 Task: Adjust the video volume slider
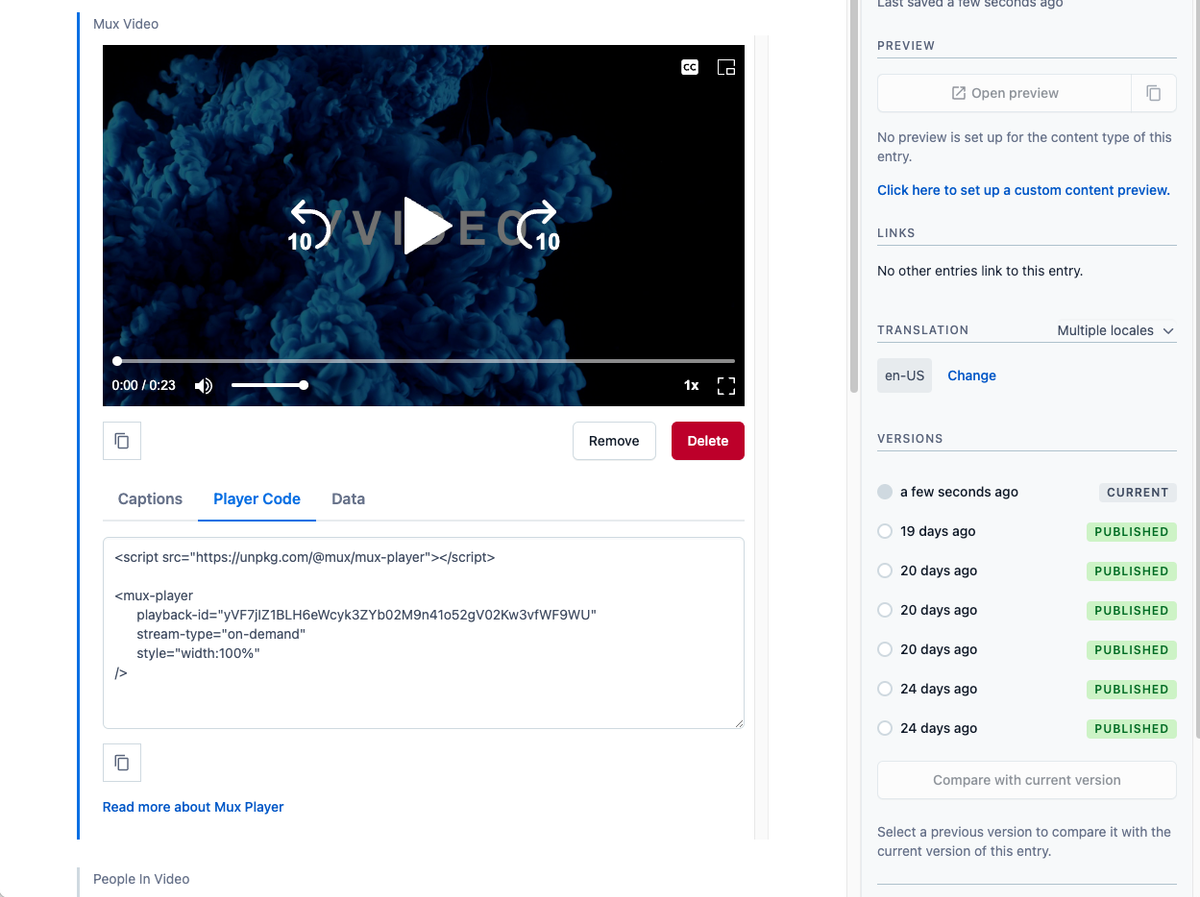[x=270, y=385]
